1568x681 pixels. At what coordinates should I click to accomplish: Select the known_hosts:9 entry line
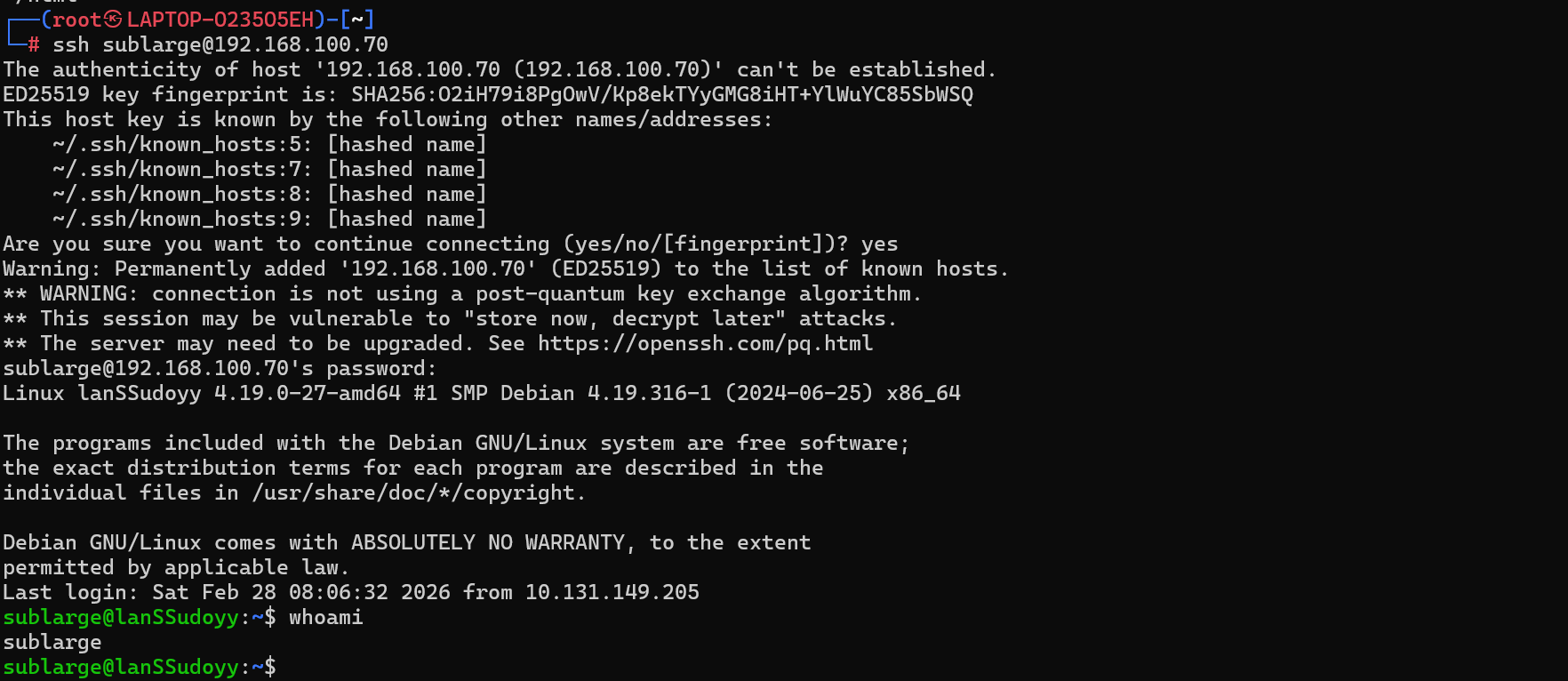tap(268, 219)
